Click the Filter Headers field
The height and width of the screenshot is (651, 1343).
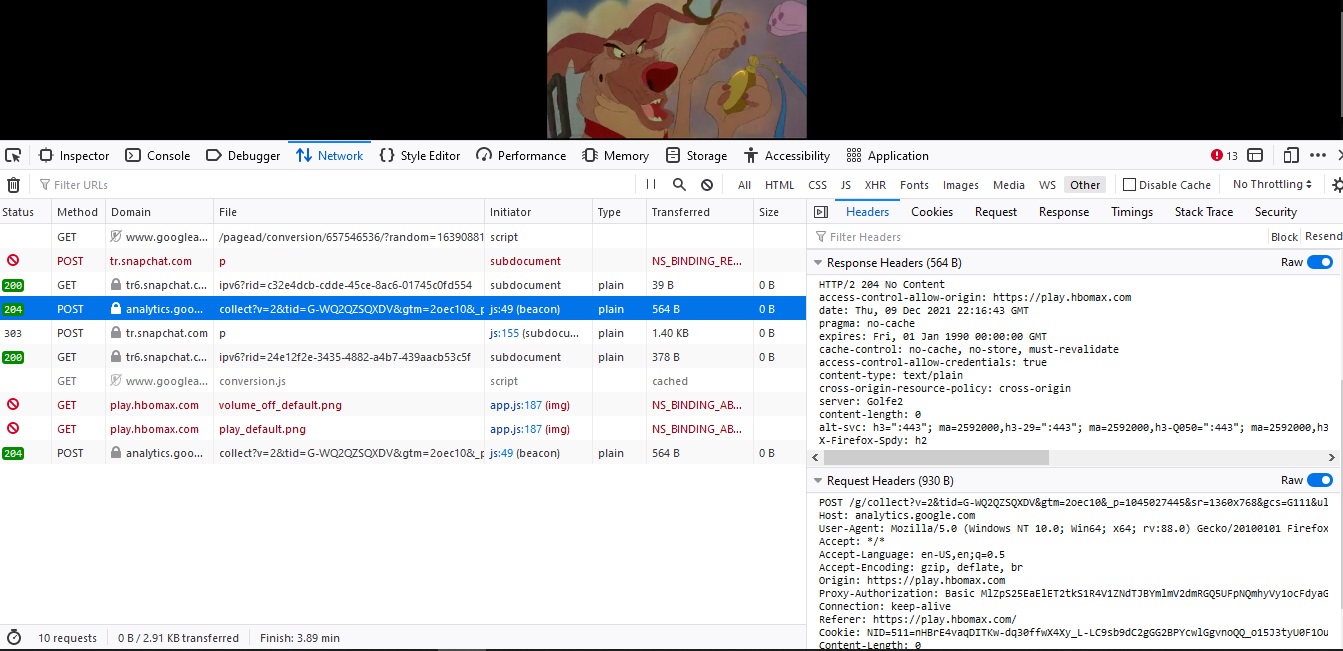(x=1037, y=237)
